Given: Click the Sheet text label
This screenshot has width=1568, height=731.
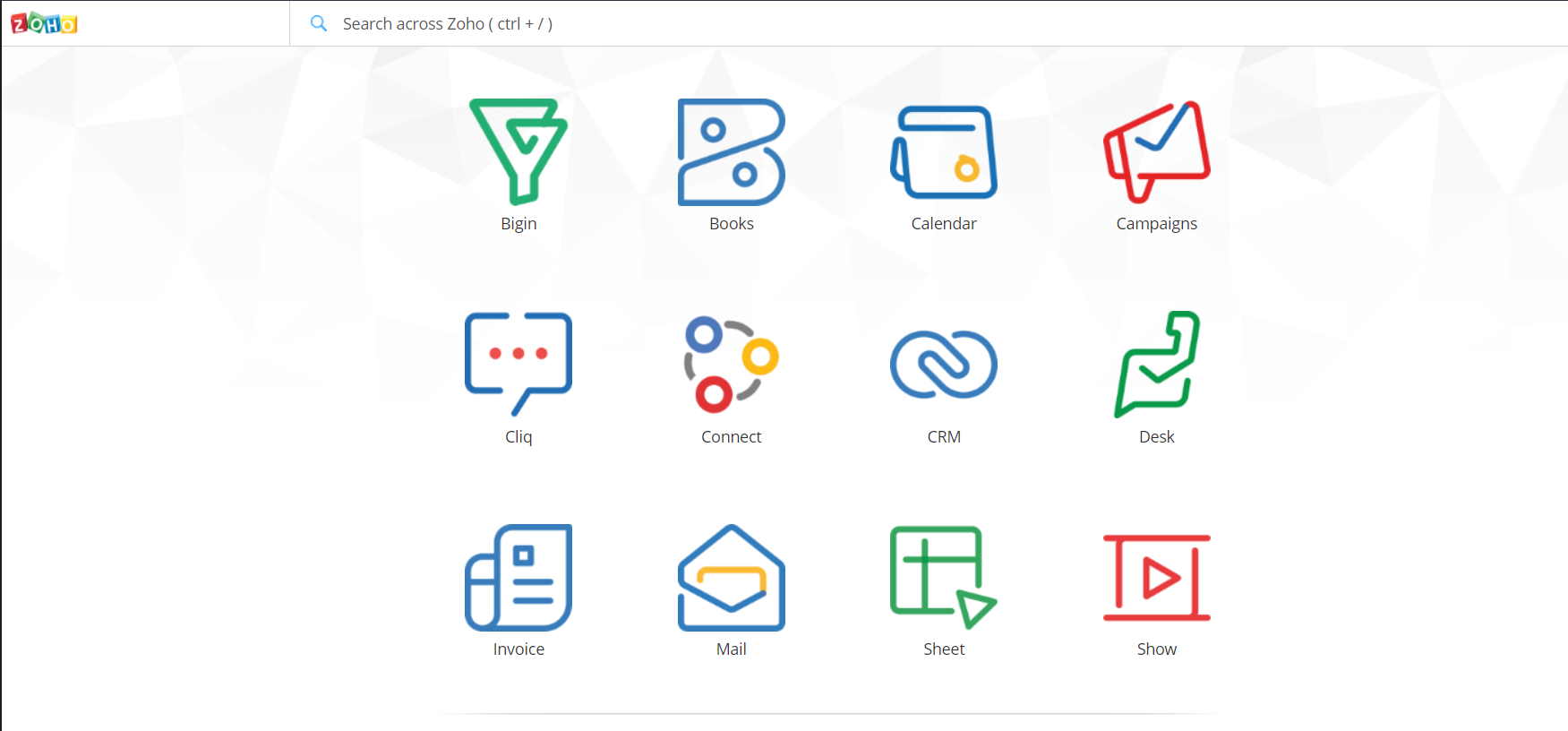Looking at the screenshot, I should pyautogui.click(x=944, y=649).
